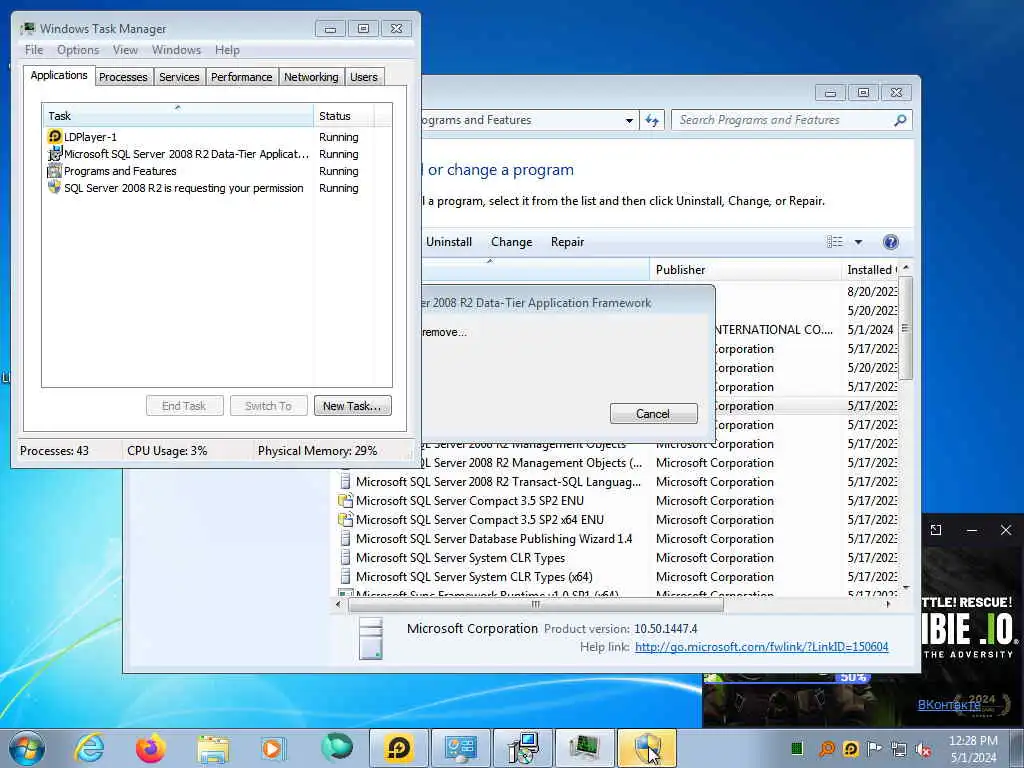This screenshot has height=768, width=1024.
Task: Open the go.microsoft.com help link
Action: [x=761, y=647]
